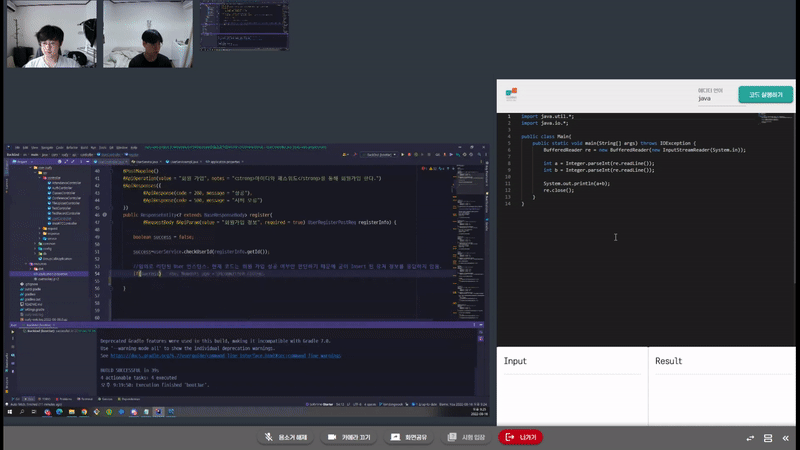Image resolution: width=800 pixels, height=450 pixels.
Task: Leave the meeting with the red 나가기 button
Action: pyautogui.click(x=520, y=437)
